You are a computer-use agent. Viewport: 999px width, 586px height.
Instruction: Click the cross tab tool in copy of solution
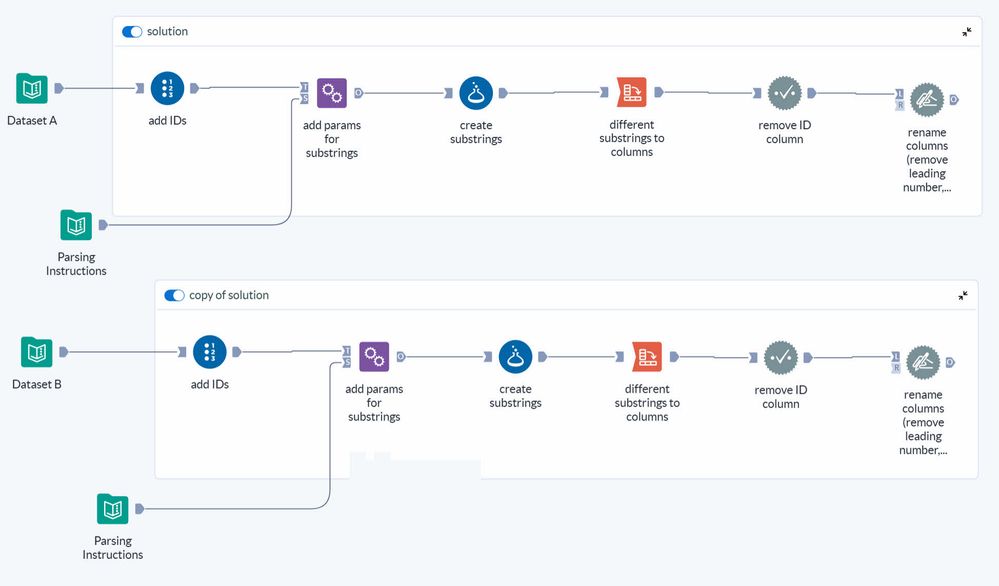647,357
